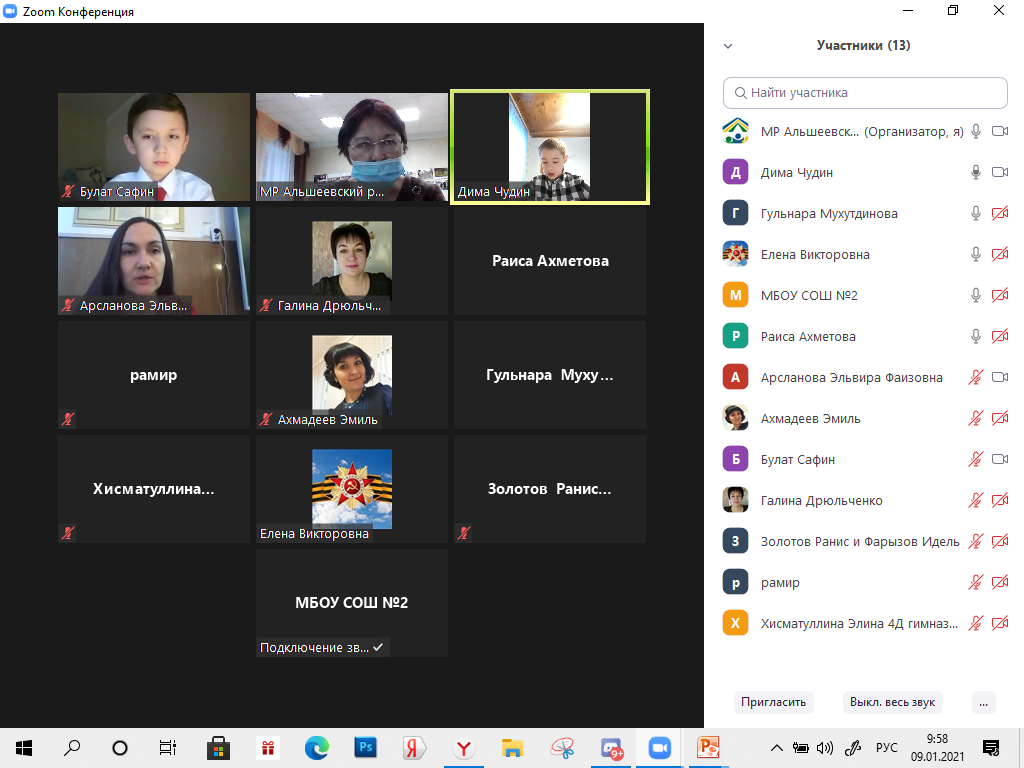Collapse the Участники panel with the chevron
Image resolution: width=1024 pixels, height=768 pixels.
pyautogui.click(x=728, y=46)
